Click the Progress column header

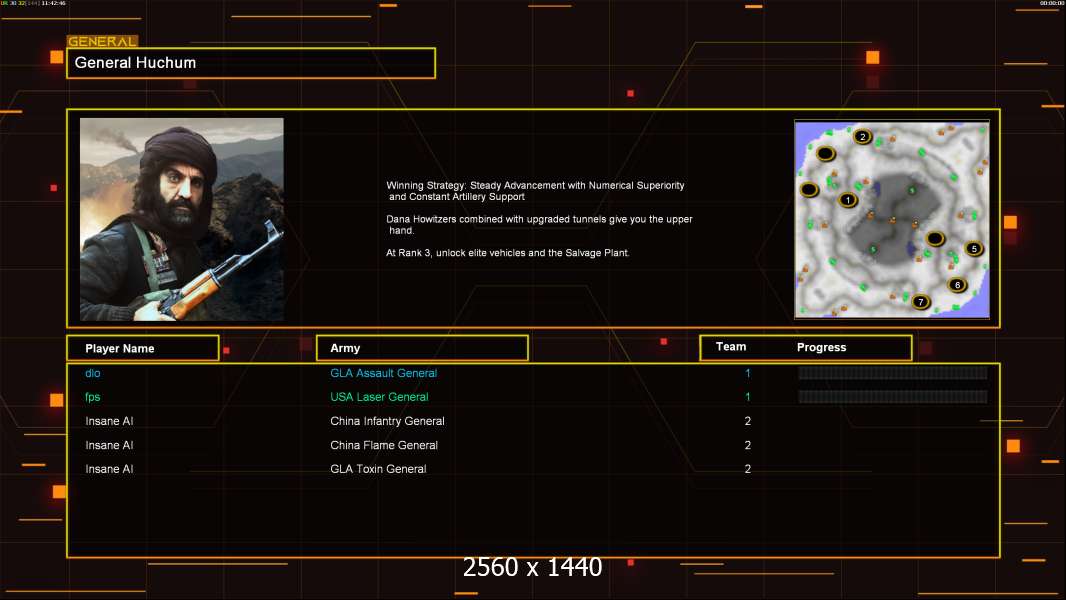click(x=821, y=347)
